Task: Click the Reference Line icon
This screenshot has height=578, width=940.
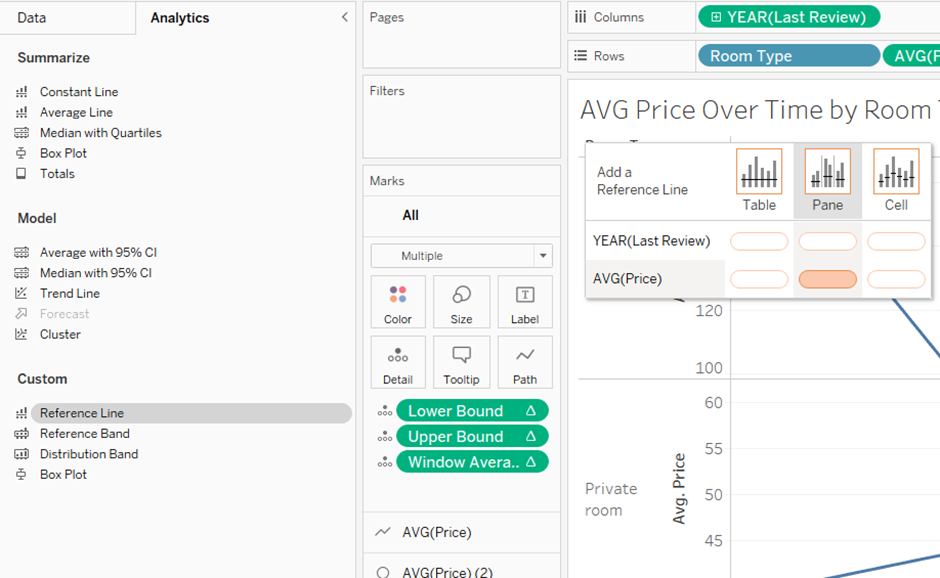Action: coord(22,413)
